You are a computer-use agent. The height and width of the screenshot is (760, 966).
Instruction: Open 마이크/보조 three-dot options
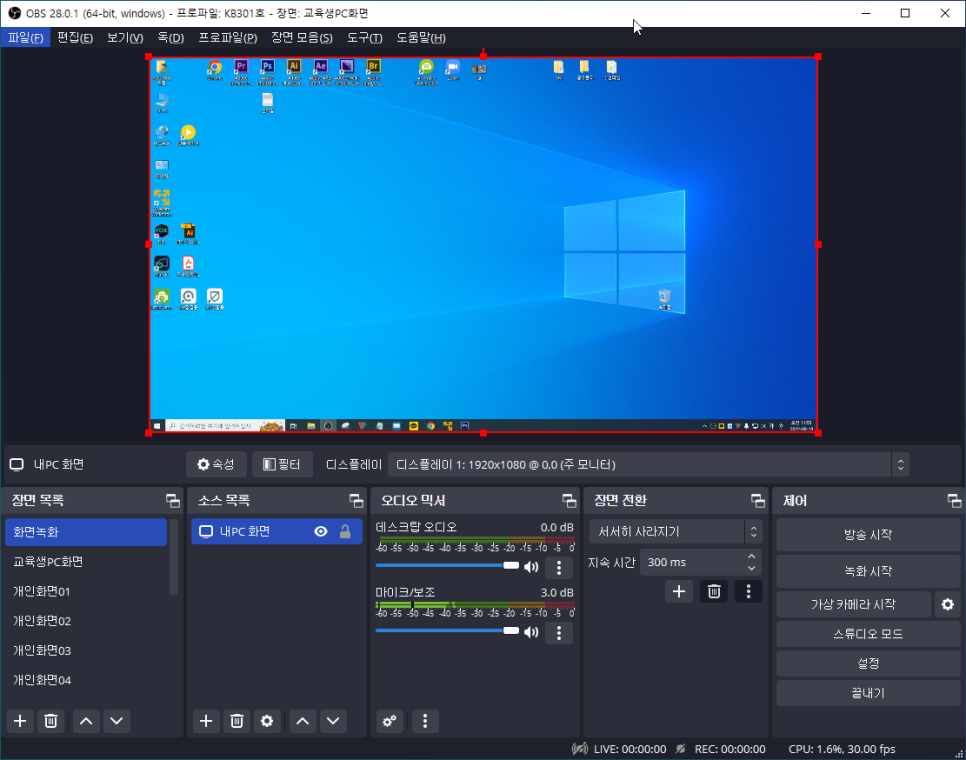coord(559,633)
